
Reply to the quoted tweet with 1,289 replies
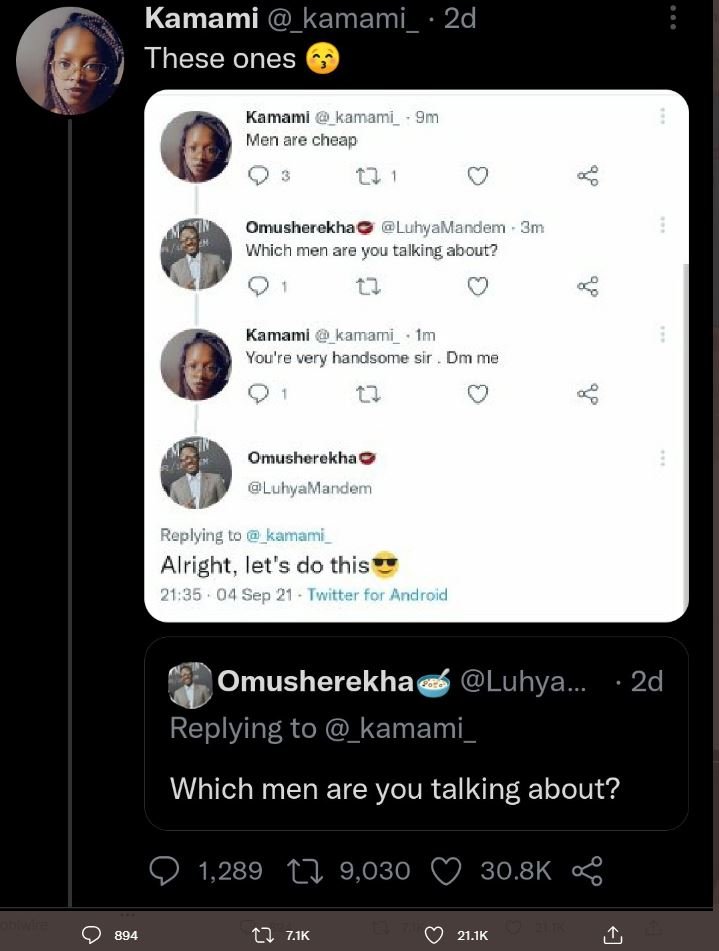[164, 871]
